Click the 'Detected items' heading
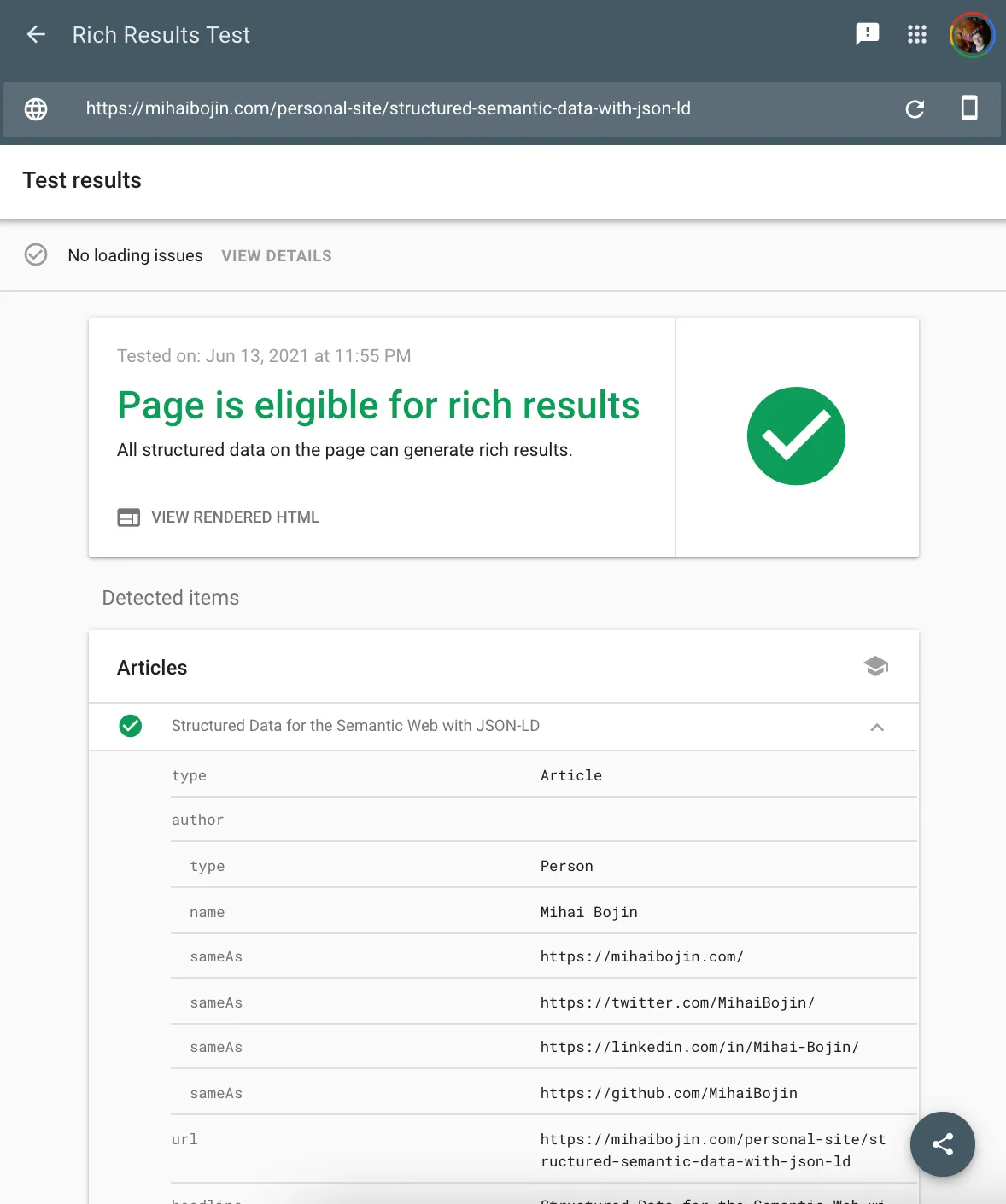 click(x=171, y=598)
